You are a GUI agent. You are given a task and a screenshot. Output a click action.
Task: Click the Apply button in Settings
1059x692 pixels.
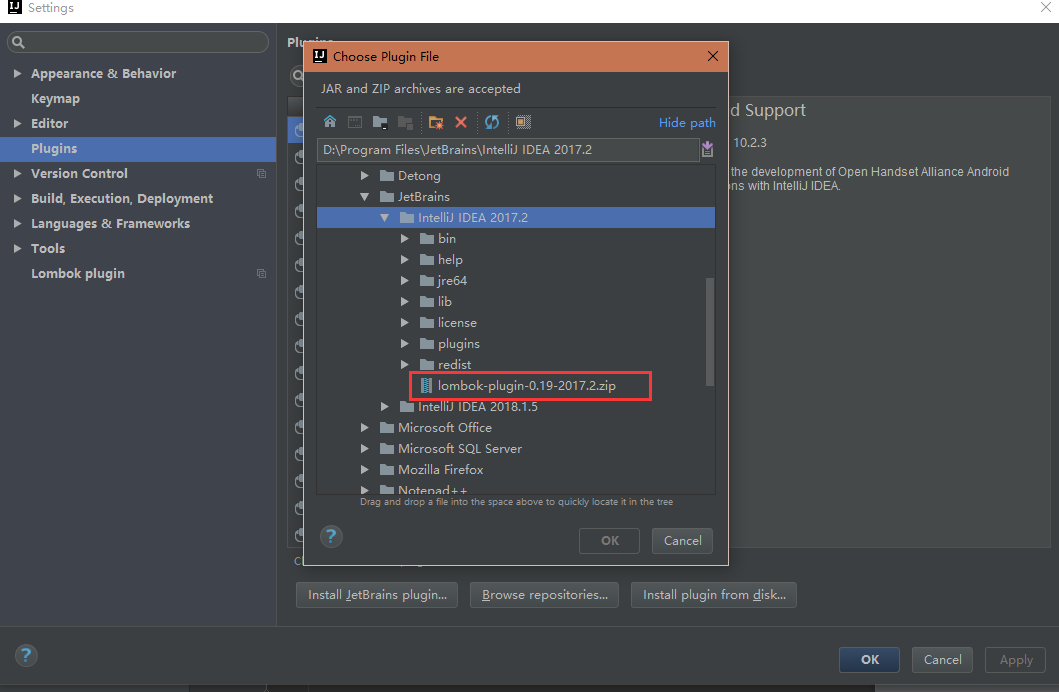1015,660
